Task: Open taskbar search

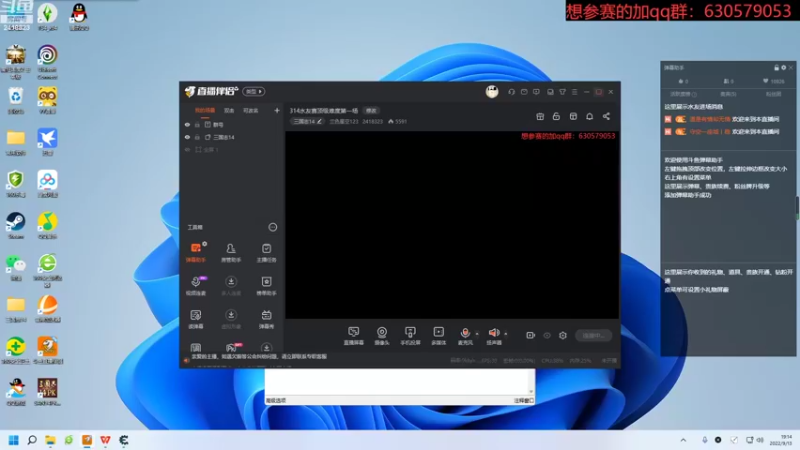Action: click(32, 440)
